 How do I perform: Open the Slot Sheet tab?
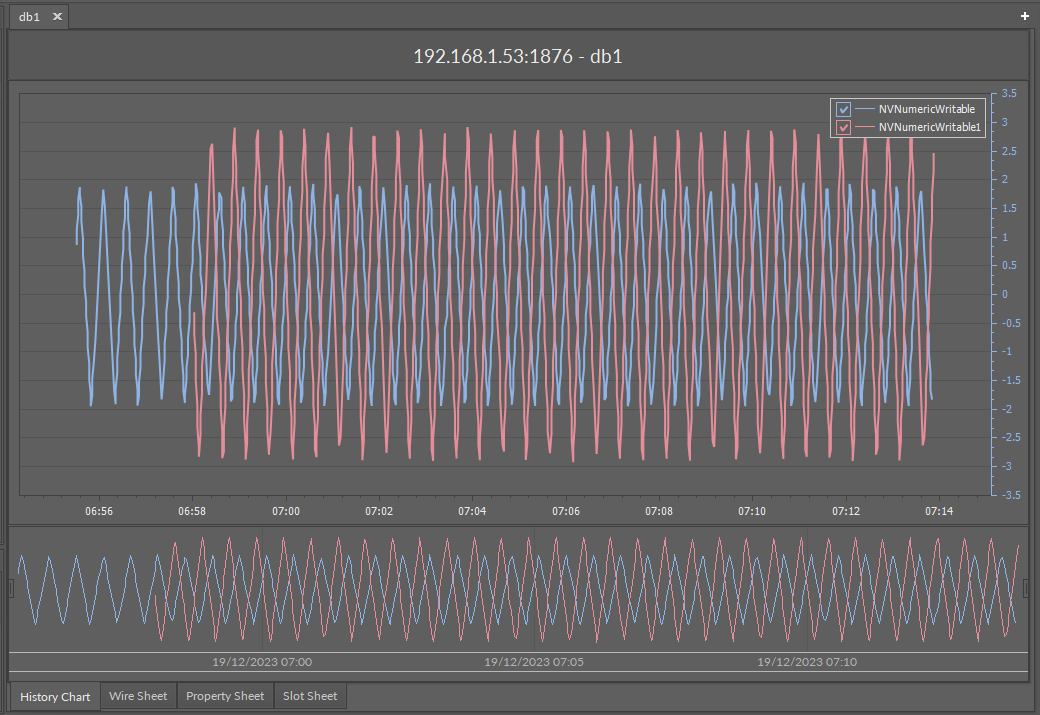coord(309,696)
